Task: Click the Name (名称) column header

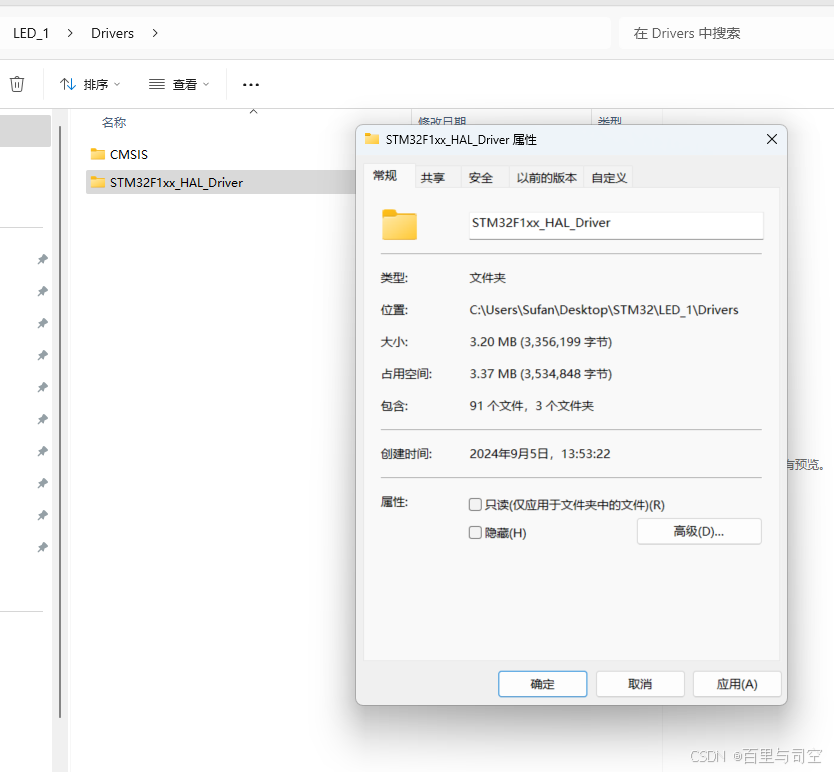Action: pyautogui.click(x=114, y=122)
